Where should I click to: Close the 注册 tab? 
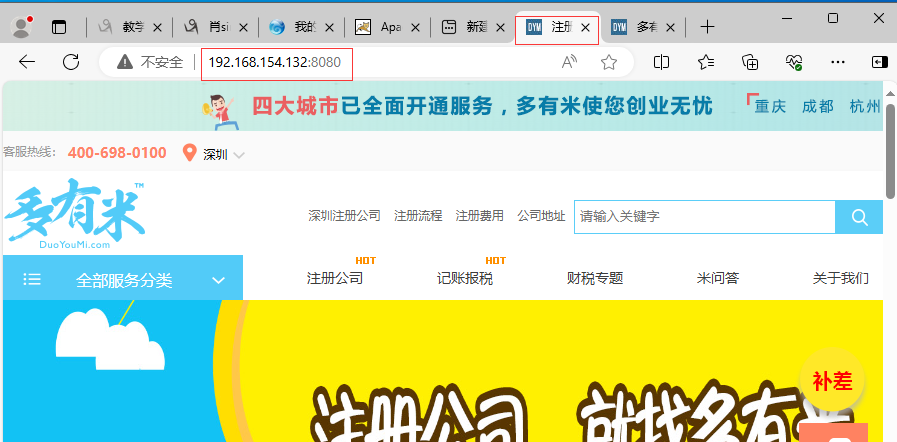pos(585,27)
